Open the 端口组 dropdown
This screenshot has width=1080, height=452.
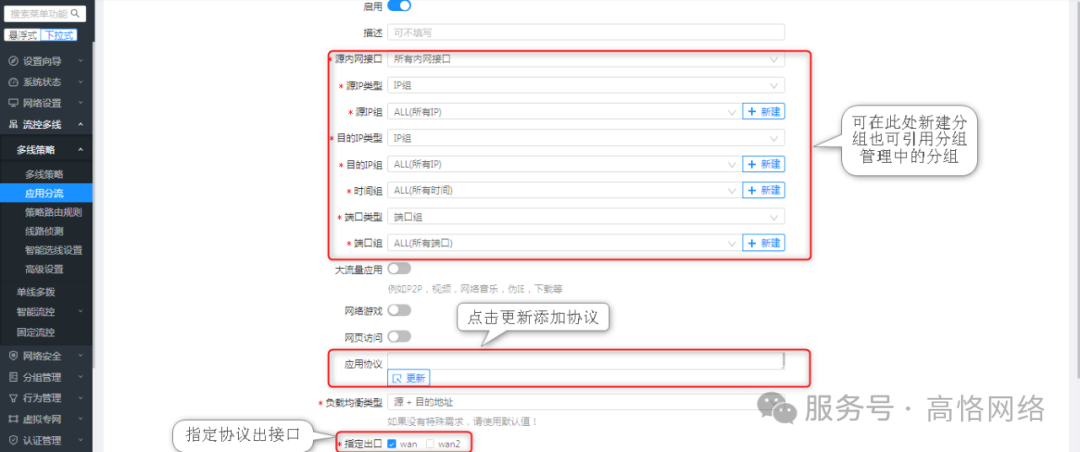pyautogui.click(x=563, y=243)
